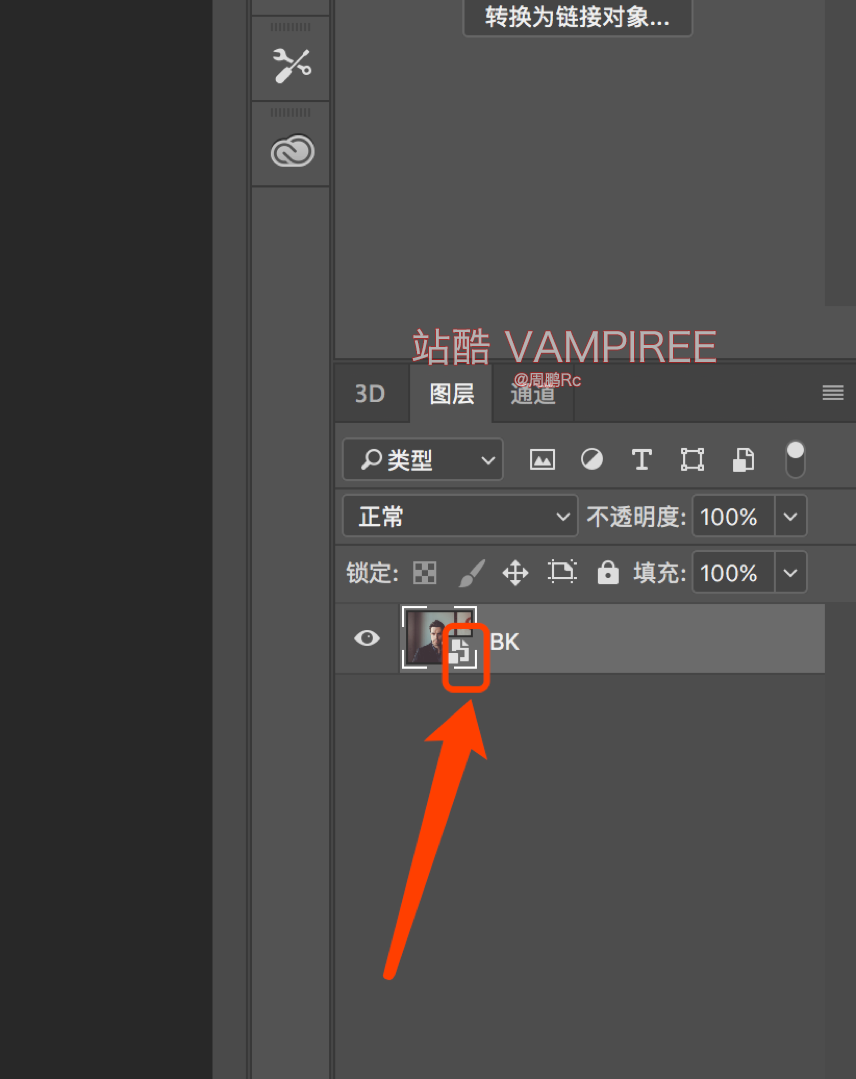856x1079 pixels.
Task: Expand the 不透明度 slider arrow
Action: (x=791, y=515)
